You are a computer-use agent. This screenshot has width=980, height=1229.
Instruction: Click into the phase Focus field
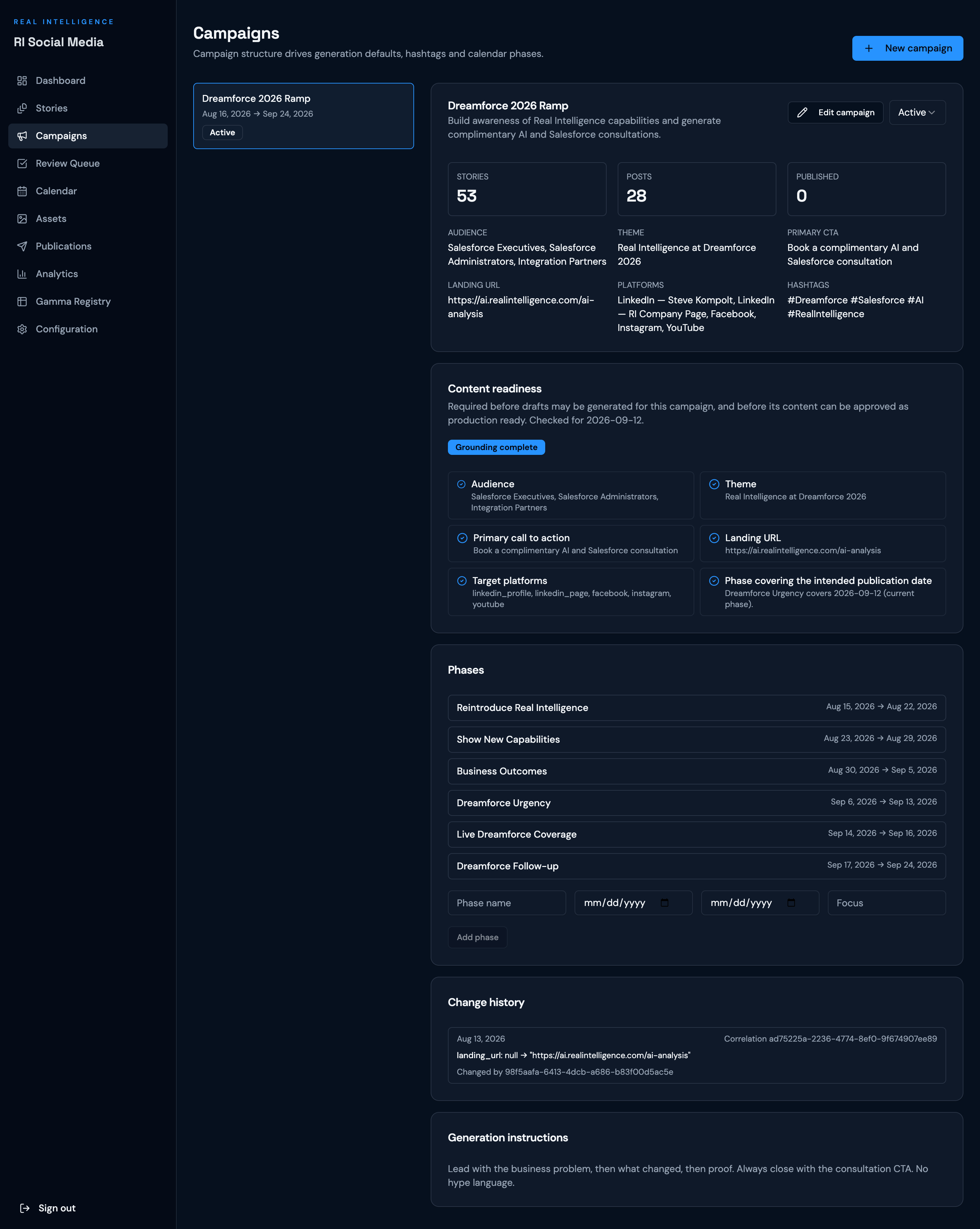[886, 903]
